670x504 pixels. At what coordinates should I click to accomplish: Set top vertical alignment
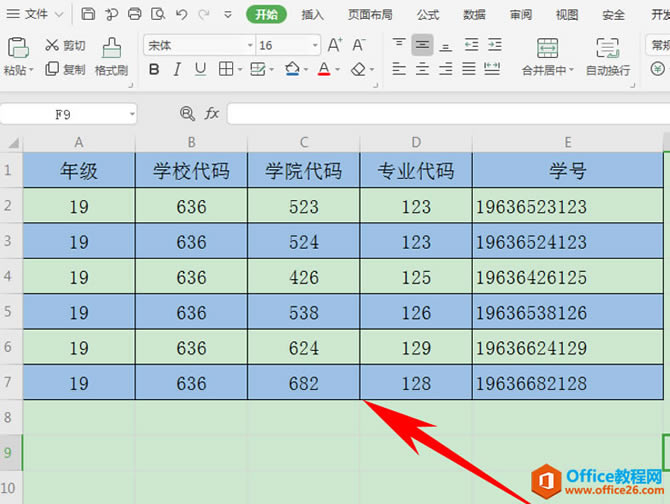[399, 44]
